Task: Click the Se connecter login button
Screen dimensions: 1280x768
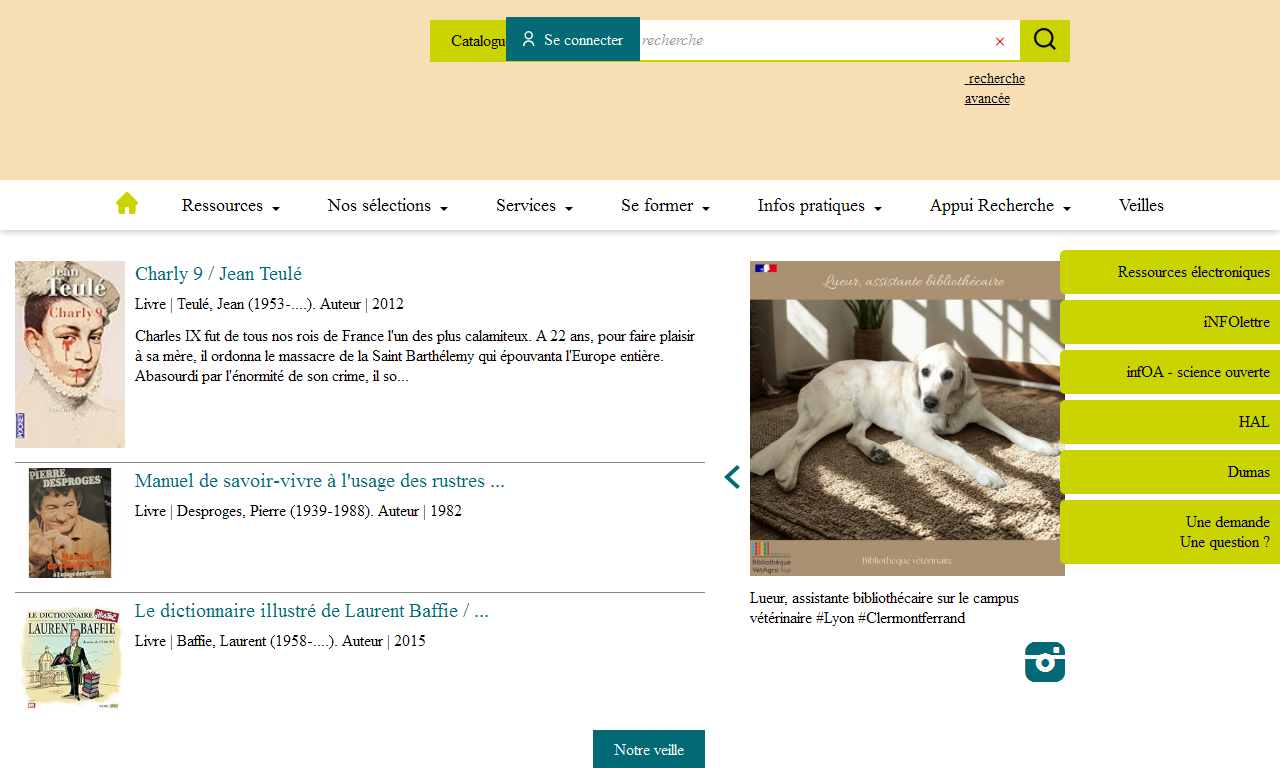Action: 572,40
